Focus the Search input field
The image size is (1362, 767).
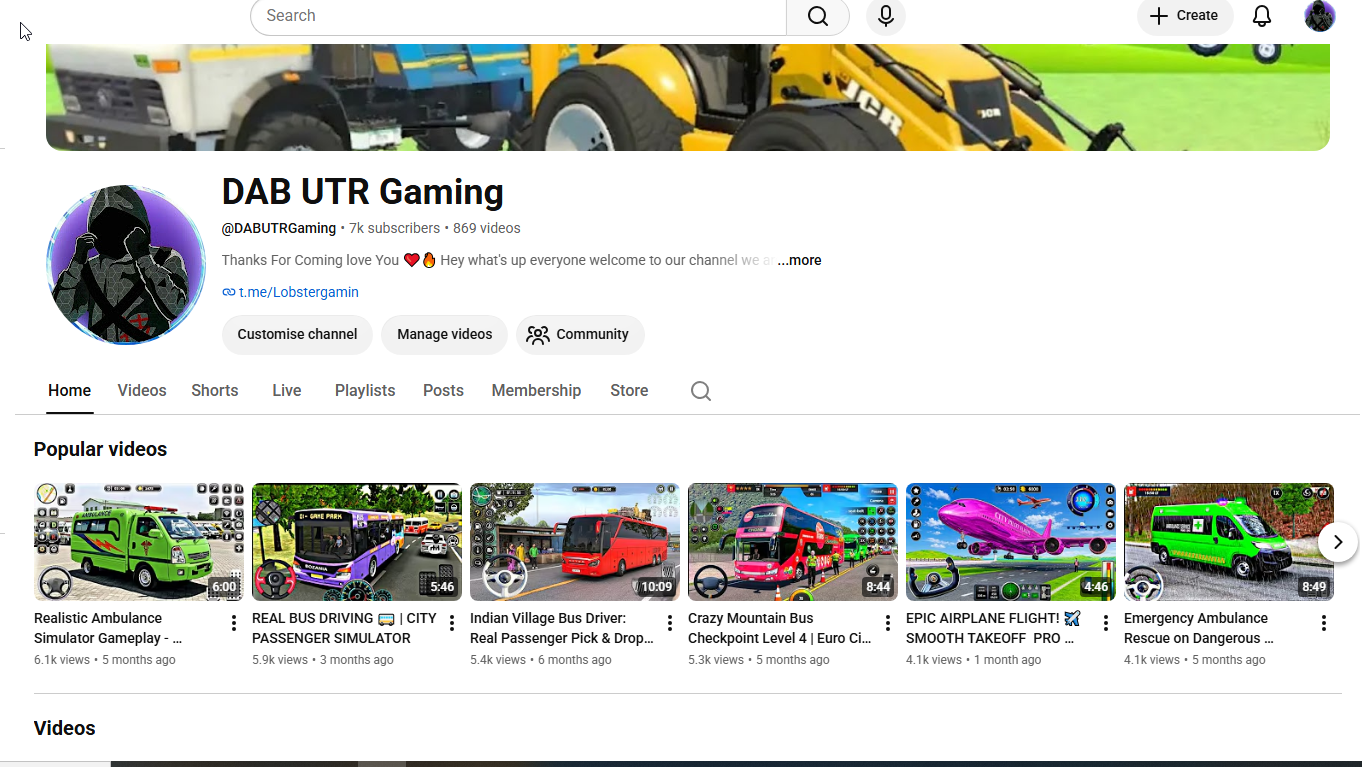[x=518, y=16]
